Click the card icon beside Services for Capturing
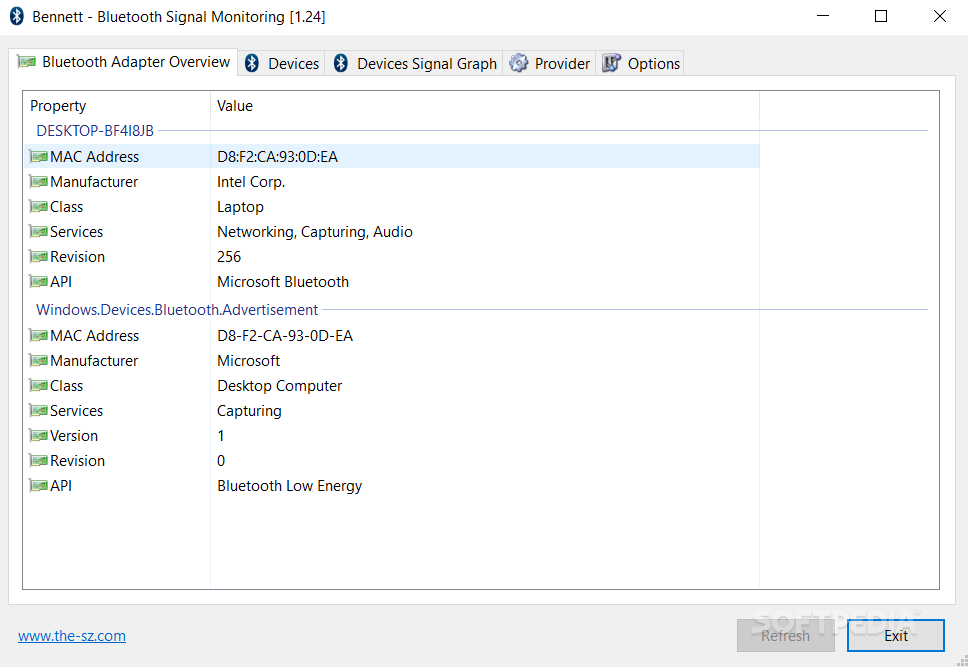The image size is (968, 667). [39, 411]
